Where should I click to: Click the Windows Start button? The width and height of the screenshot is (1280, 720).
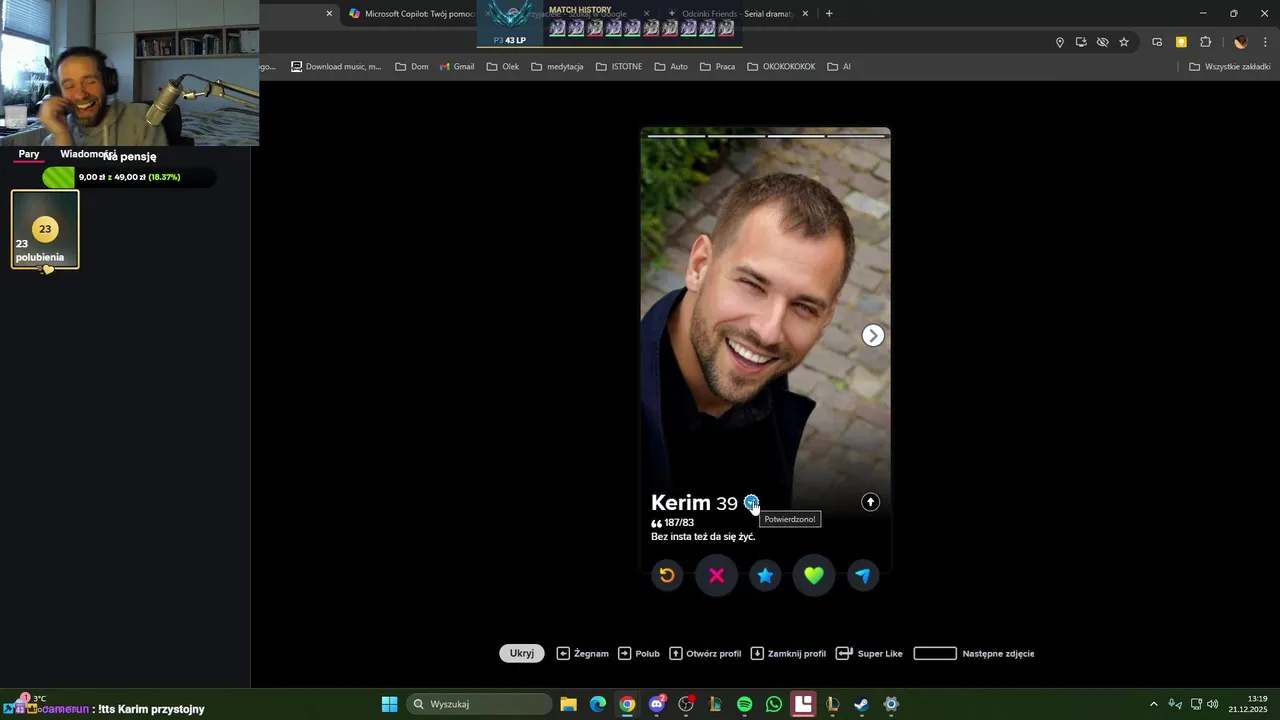coord(390,704)
